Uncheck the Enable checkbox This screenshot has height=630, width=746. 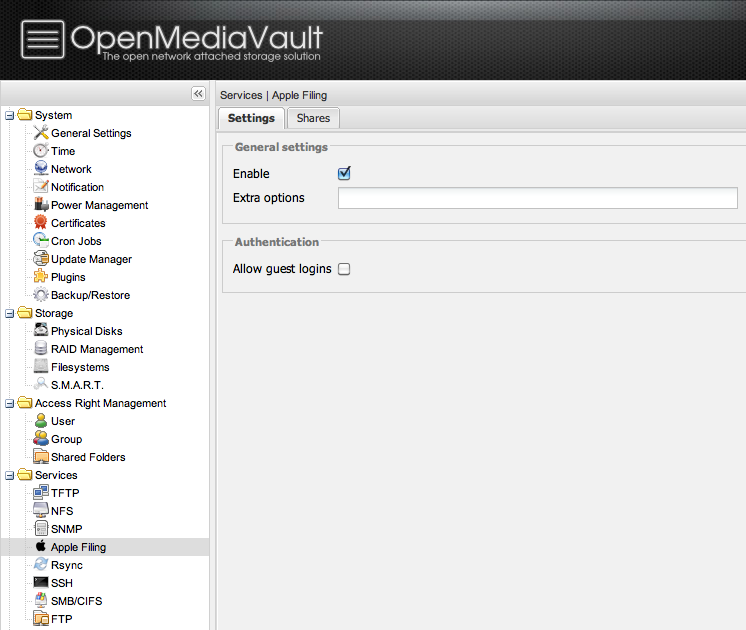344,173
